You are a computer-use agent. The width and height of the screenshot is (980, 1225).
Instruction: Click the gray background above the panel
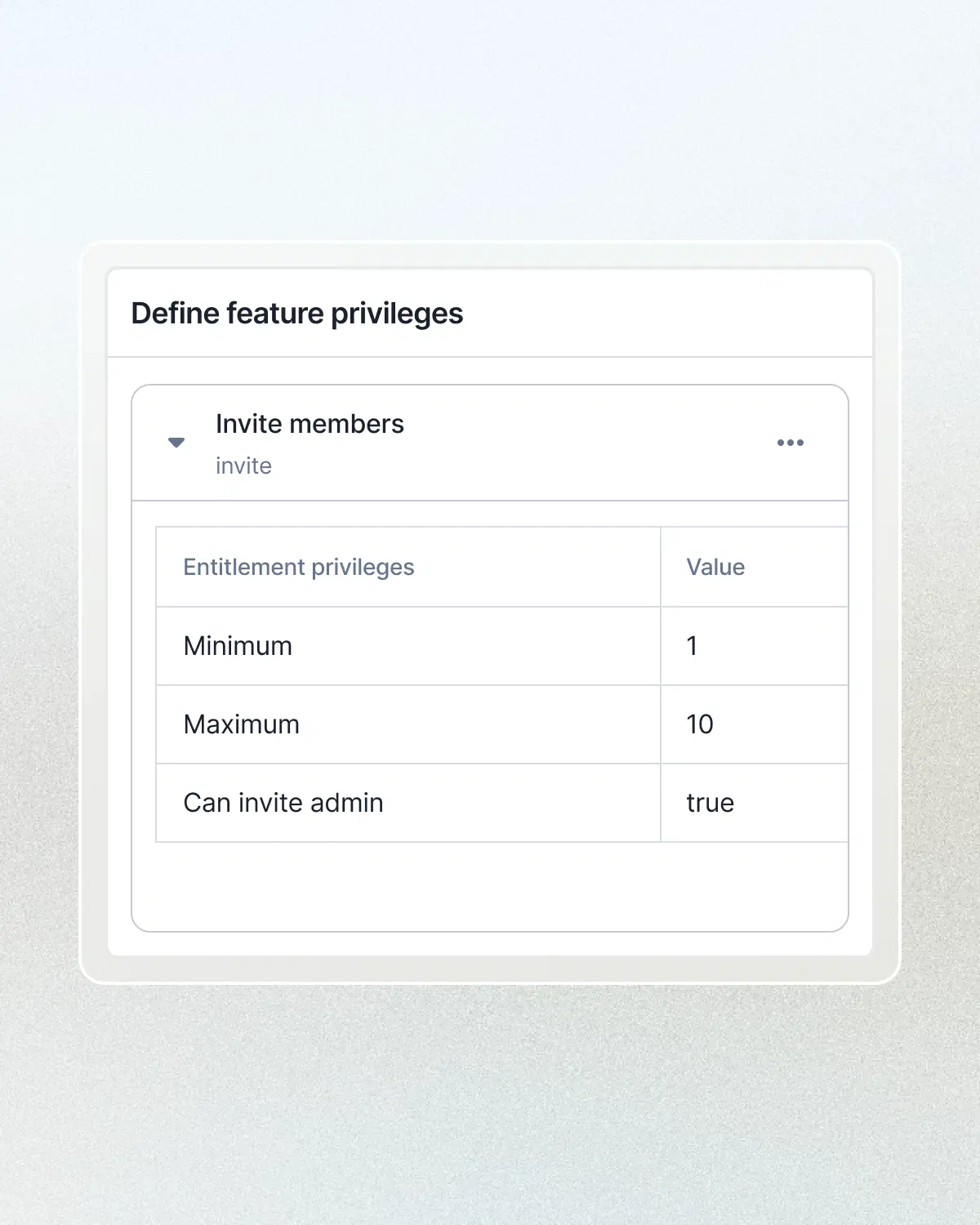pyautogui.click(x=490, y=122)
